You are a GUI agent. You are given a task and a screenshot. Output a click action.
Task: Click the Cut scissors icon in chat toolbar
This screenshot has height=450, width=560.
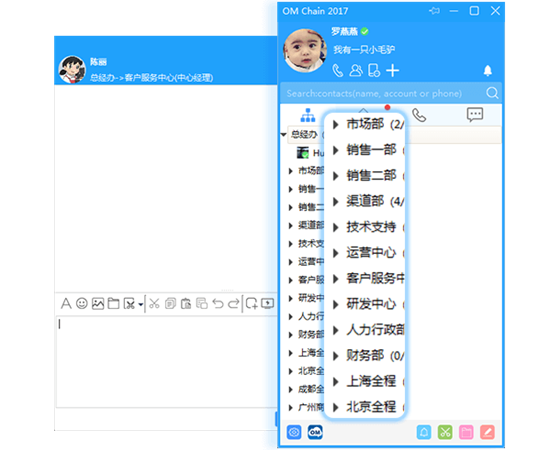(154, 304)
